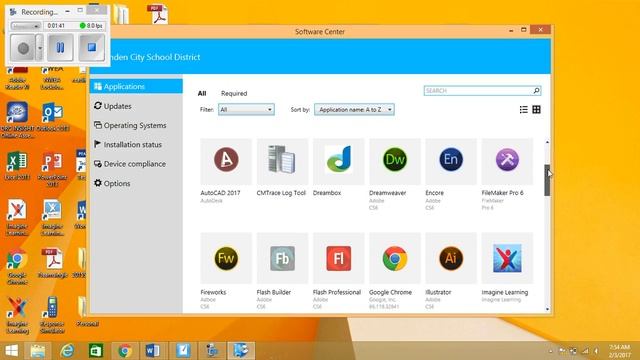Stop the screen recording
This screenshot has height=360, width=640.
(x=91, y=48)
